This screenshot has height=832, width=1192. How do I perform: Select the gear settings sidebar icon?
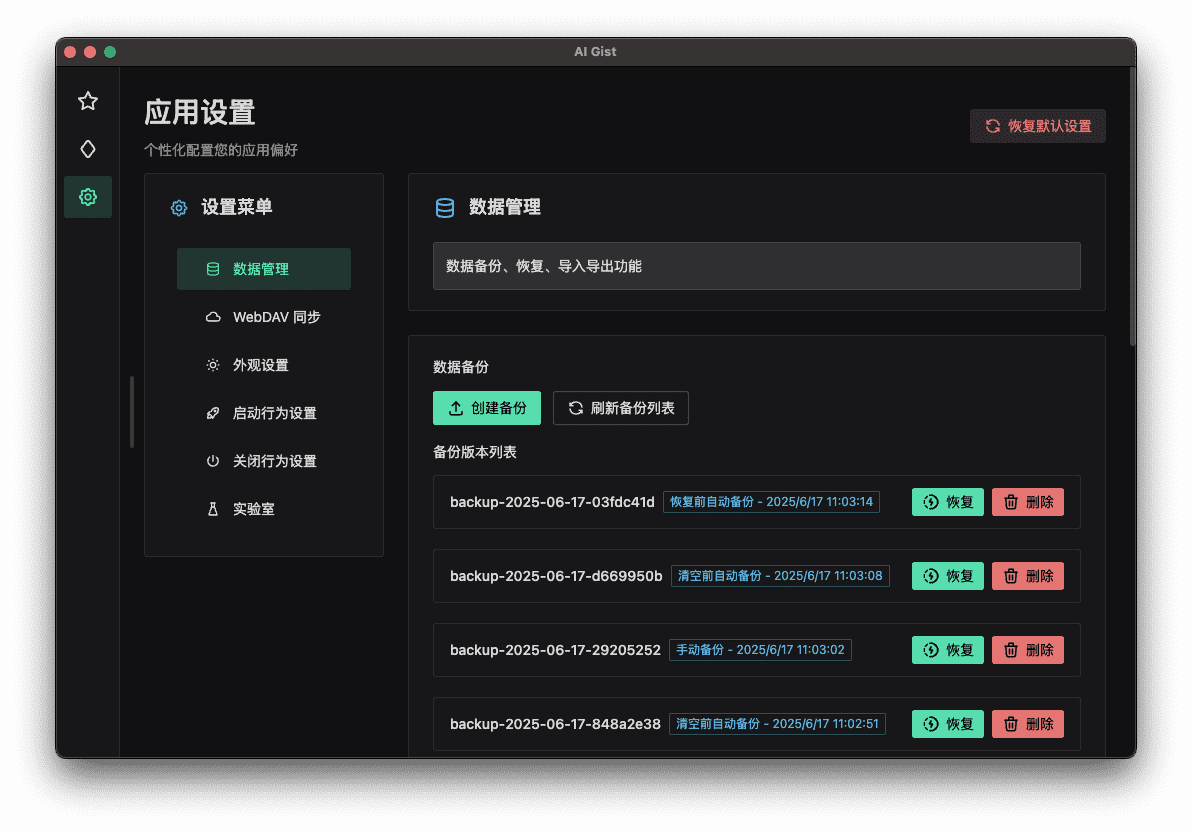click(88, 197)
